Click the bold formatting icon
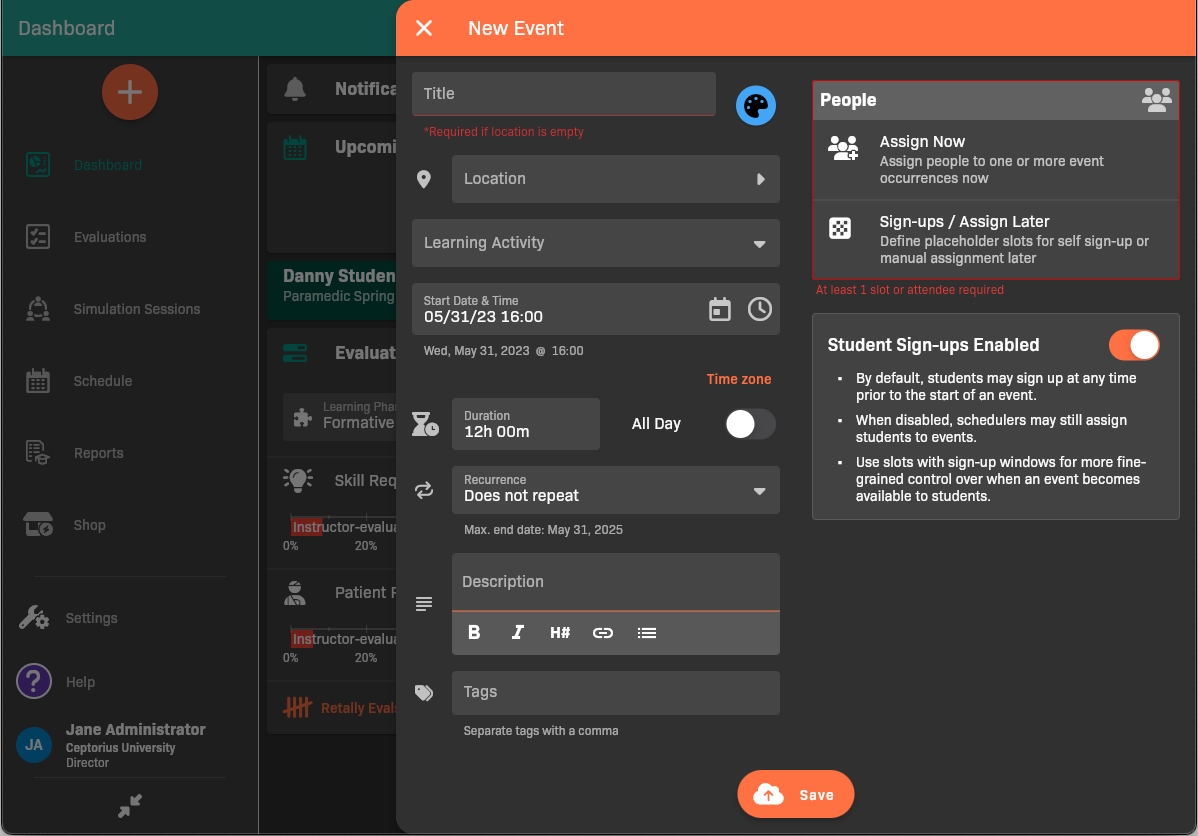The height and width of the screenshot is (836, 1198). (x=474, y=632)
